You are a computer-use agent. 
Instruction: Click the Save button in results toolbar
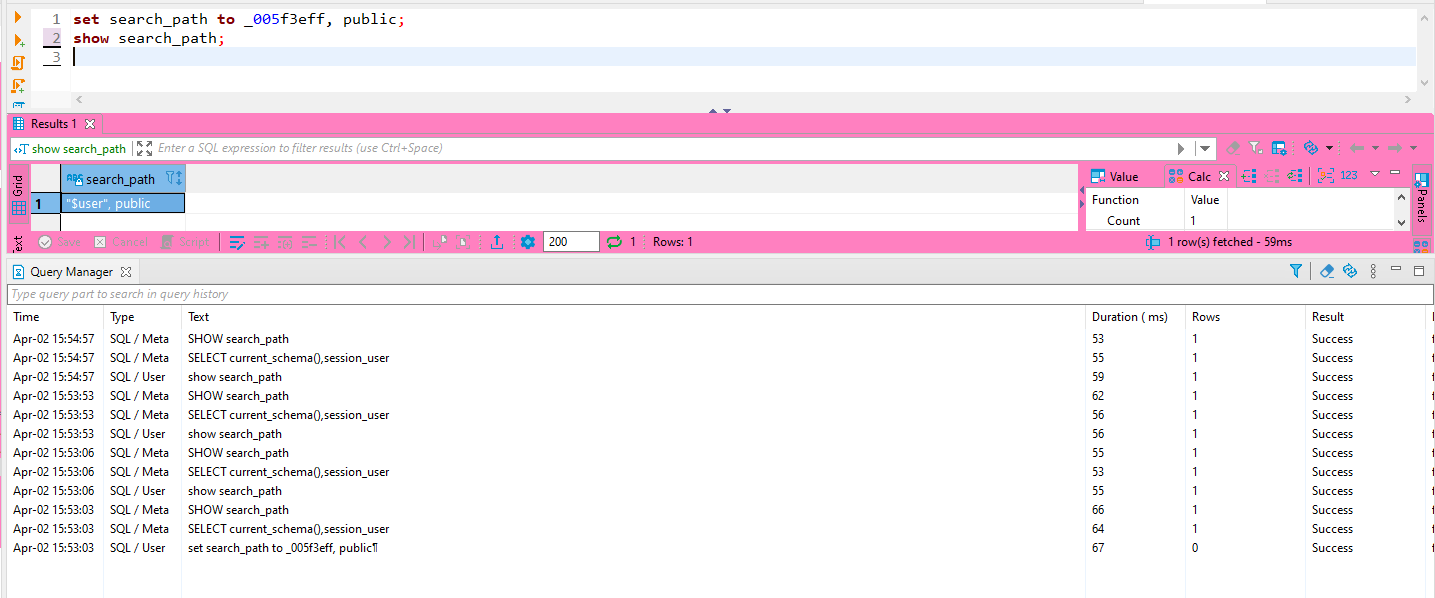pos(60,242)
